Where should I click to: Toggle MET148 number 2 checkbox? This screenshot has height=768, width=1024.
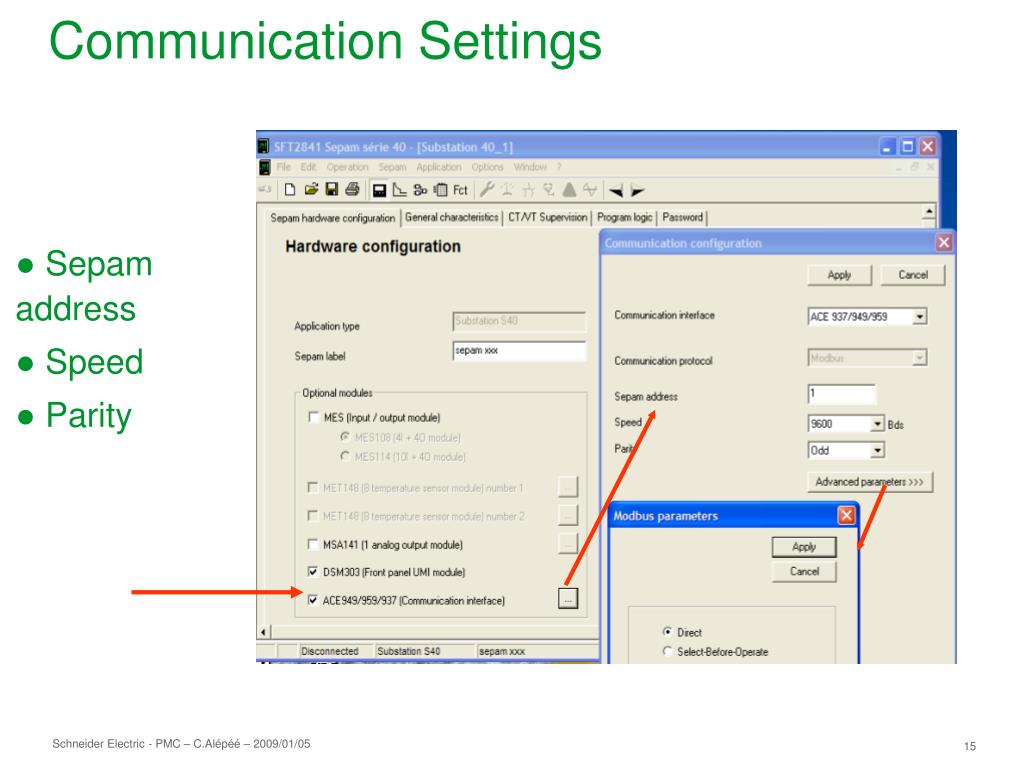pos(312,515)
